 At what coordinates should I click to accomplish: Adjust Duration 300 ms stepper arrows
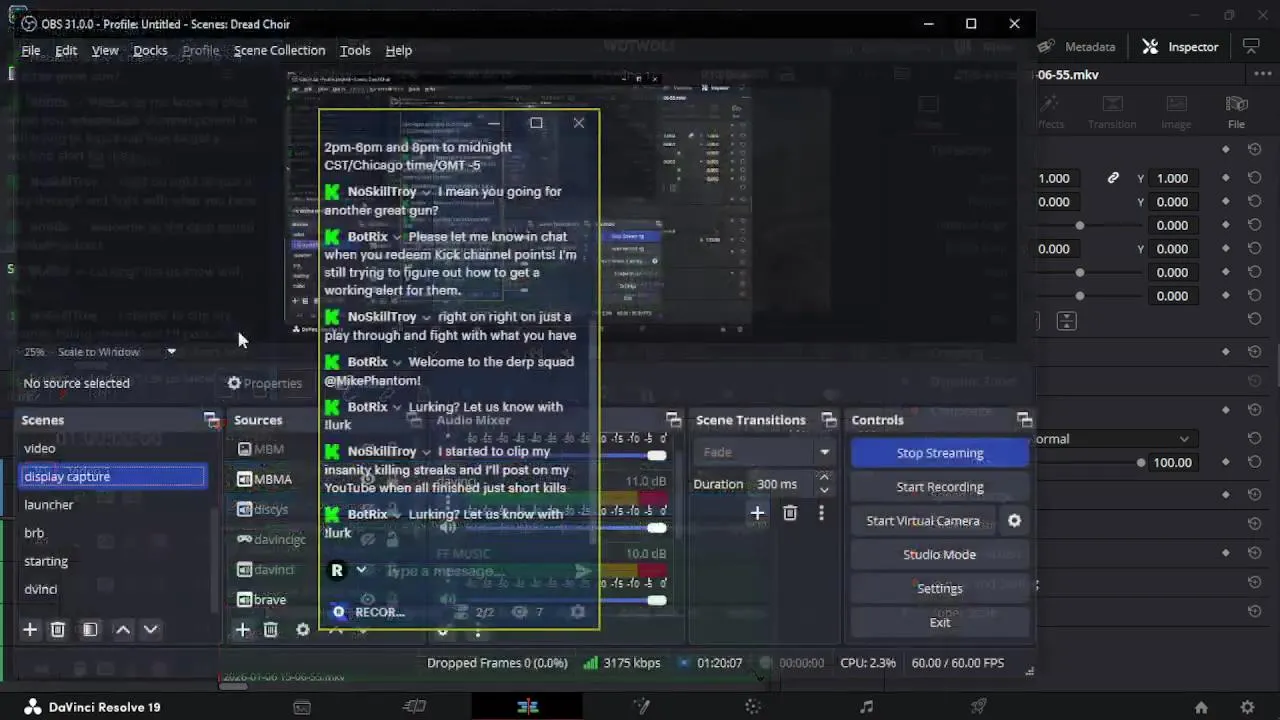(x=824, y=484)
